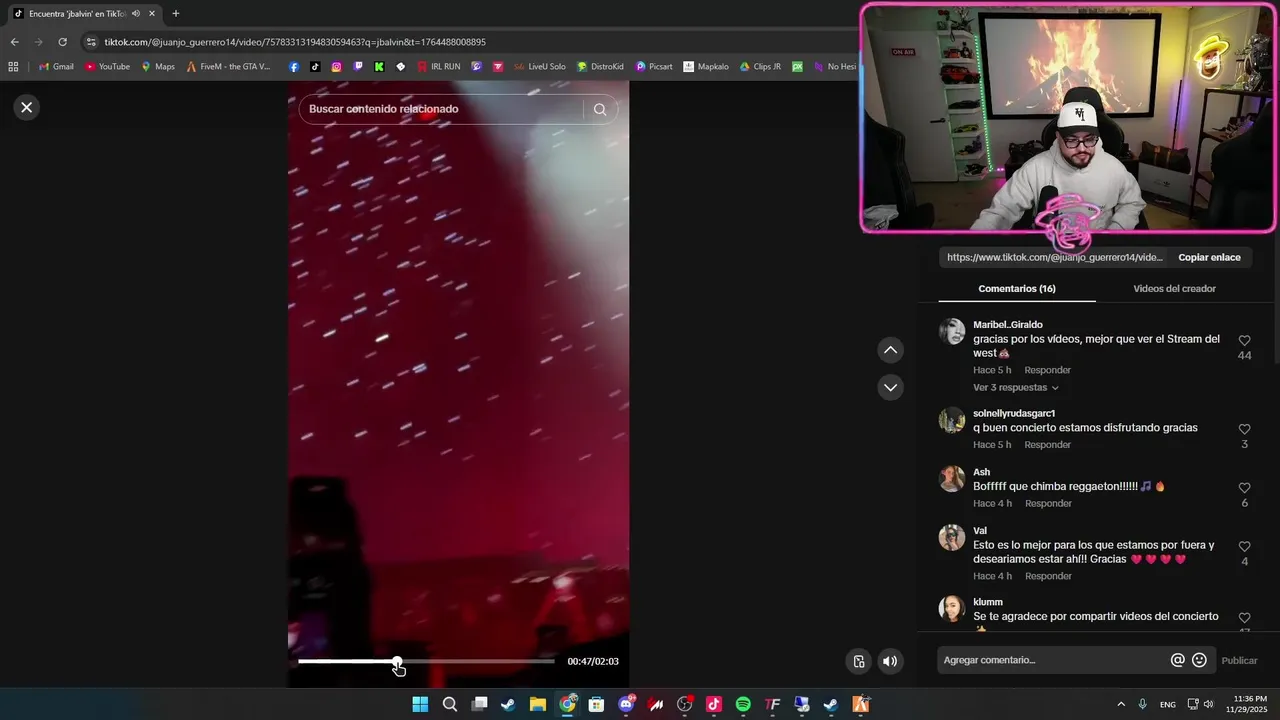Click the video progress bar scrubber

(397, 661)
